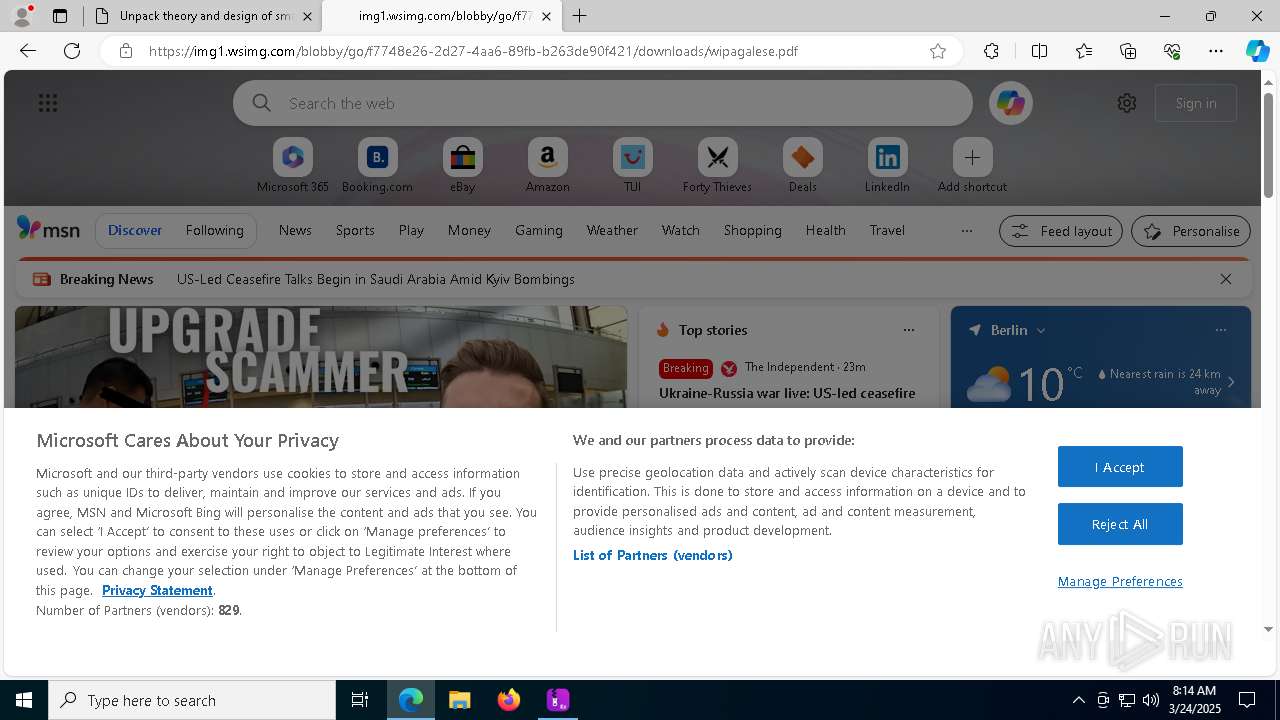Open the Tab actions menu icon

[x=60, y=16]
